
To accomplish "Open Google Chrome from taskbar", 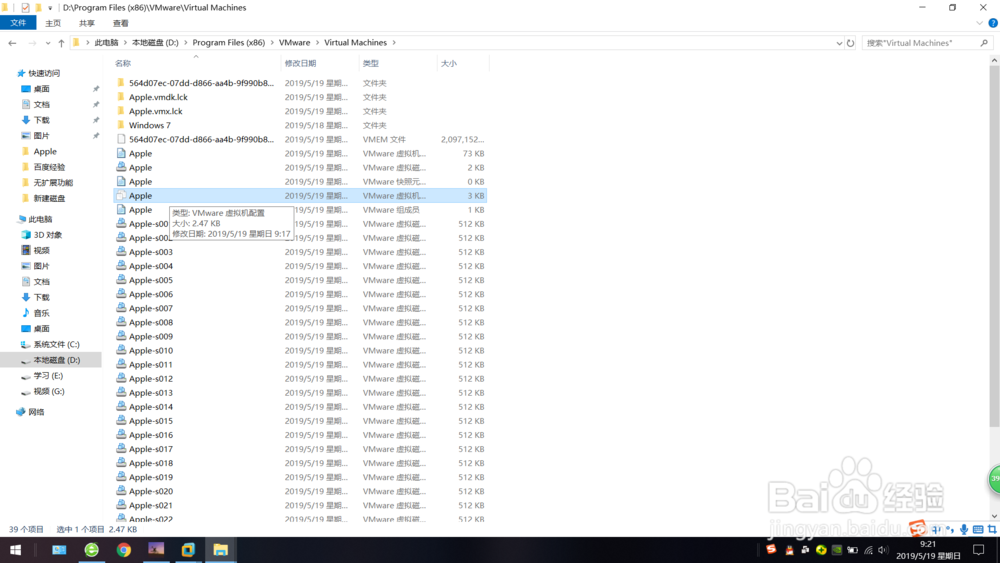I will tap(124, 550).
